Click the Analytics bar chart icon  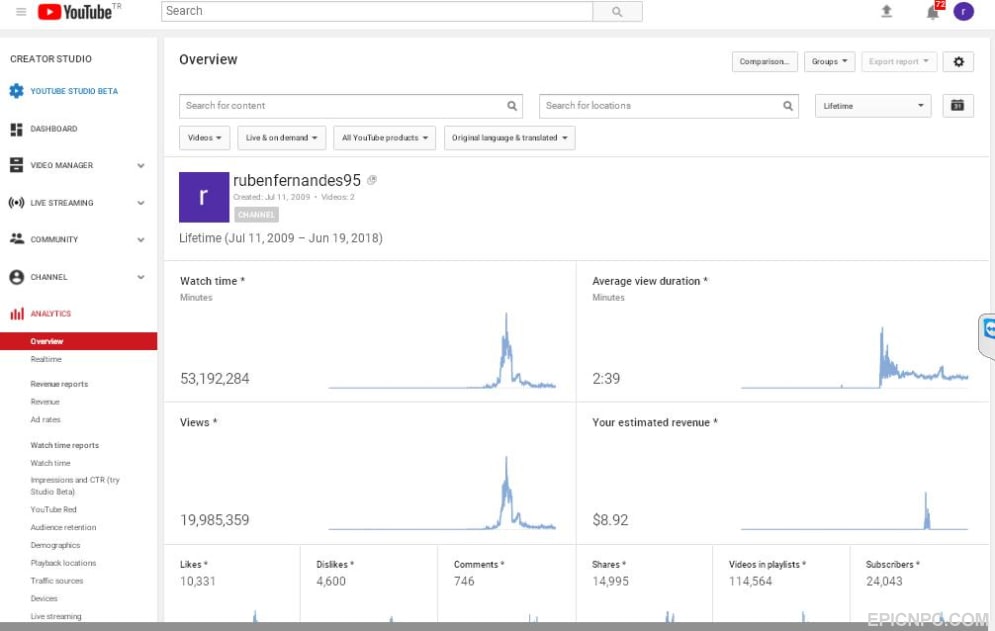tap(16, 314)
